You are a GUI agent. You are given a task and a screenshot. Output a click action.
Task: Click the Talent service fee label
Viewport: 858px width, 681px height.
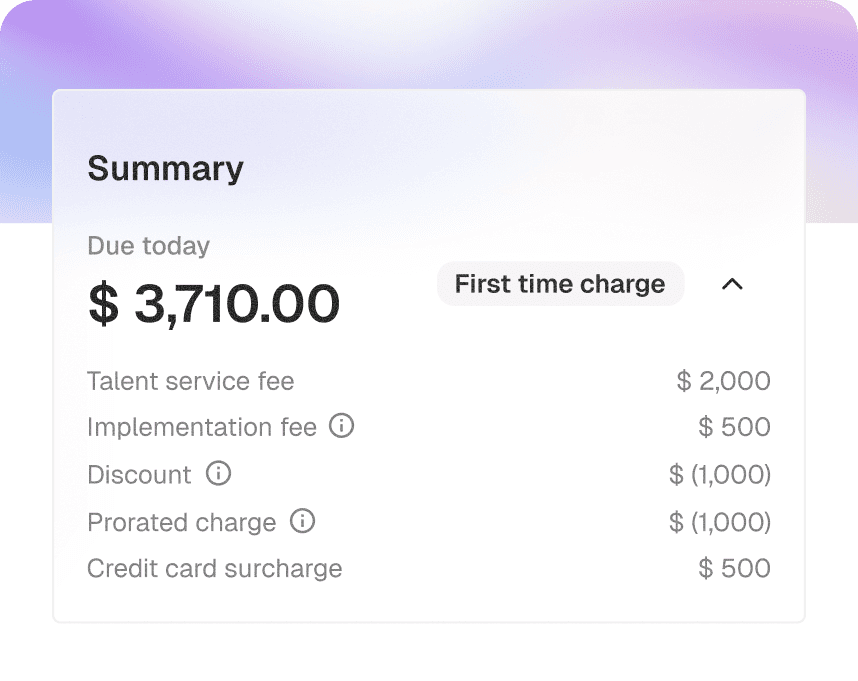[x=191, y=381]
